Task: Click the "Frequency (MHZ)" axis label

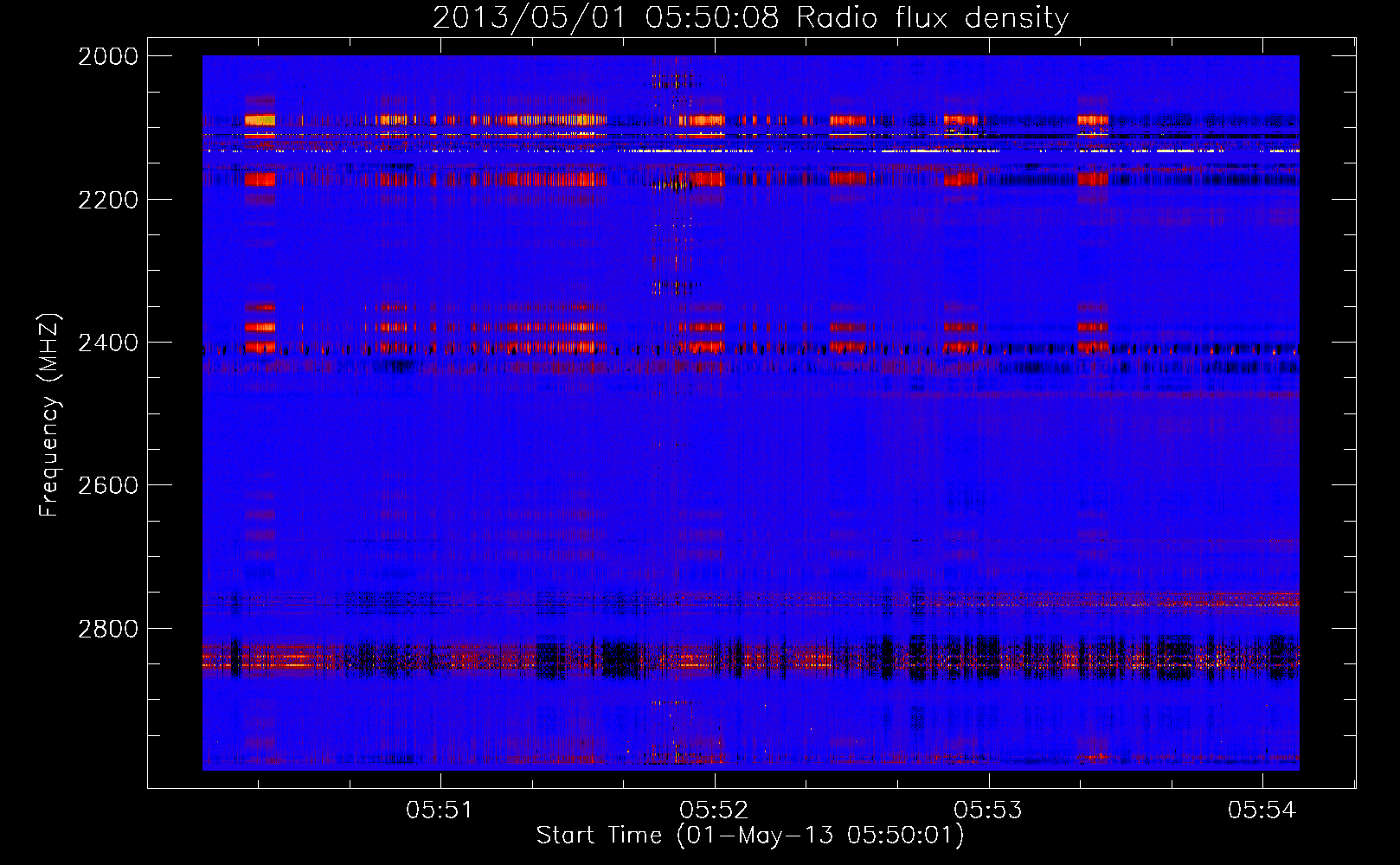Action: tap(49, 414)
